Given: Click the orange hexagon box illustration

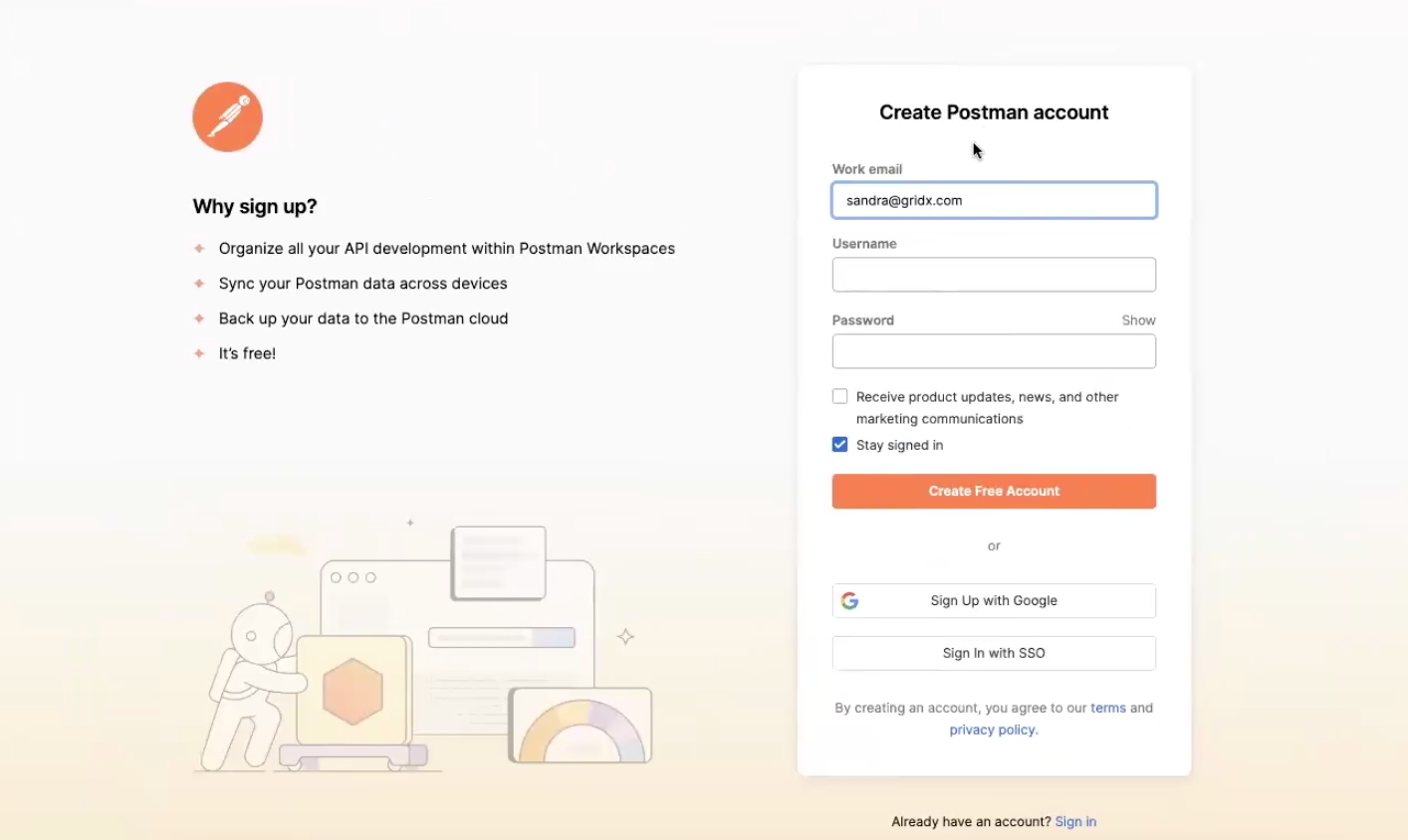Looking at the screenshot, I should pos(353,691).
